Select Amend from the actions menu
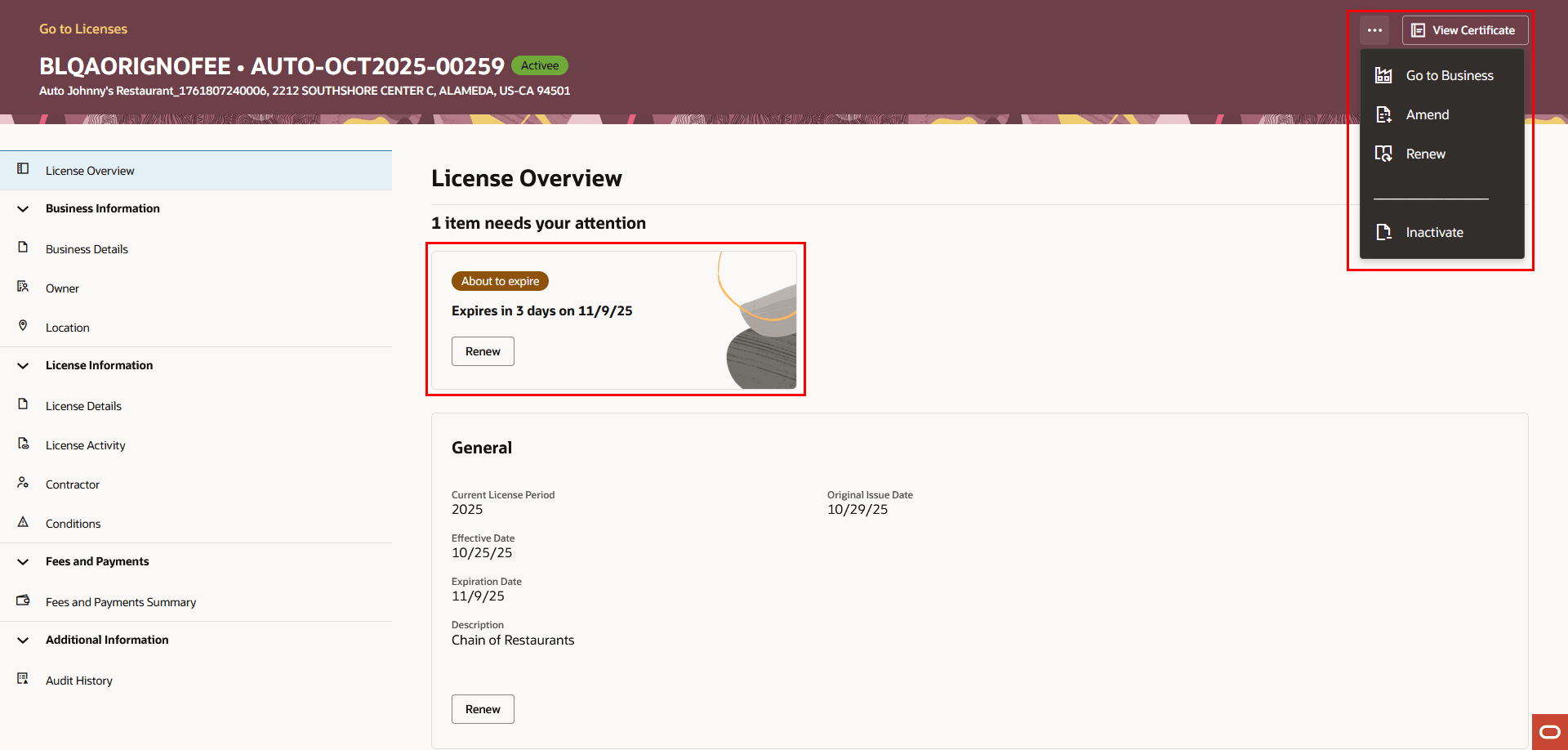1568x750 pixels. coord(1427,114)
